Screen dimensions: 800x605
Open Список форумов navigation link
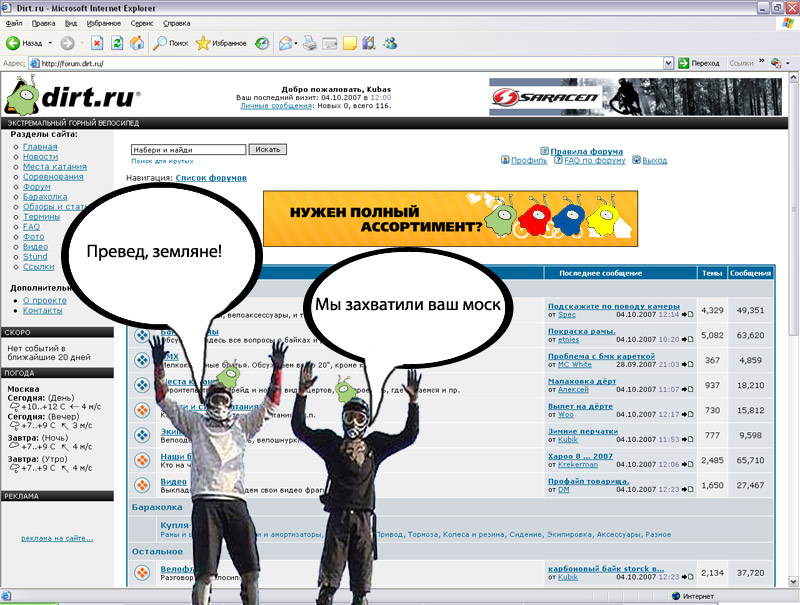(x=211, y=178)
